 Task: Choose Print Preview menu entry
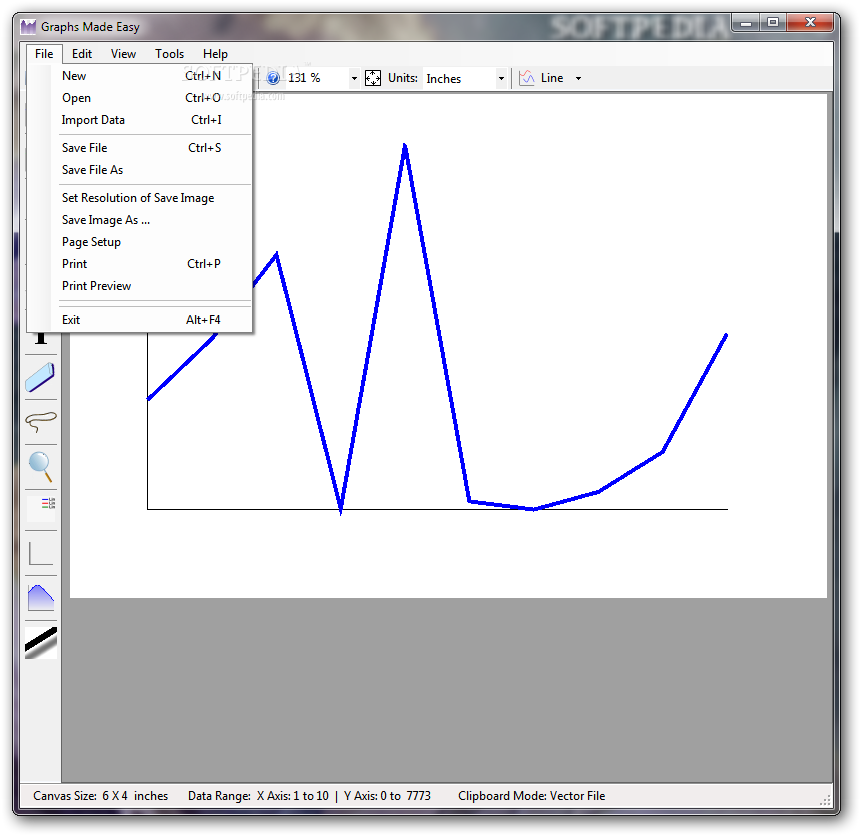141,286
